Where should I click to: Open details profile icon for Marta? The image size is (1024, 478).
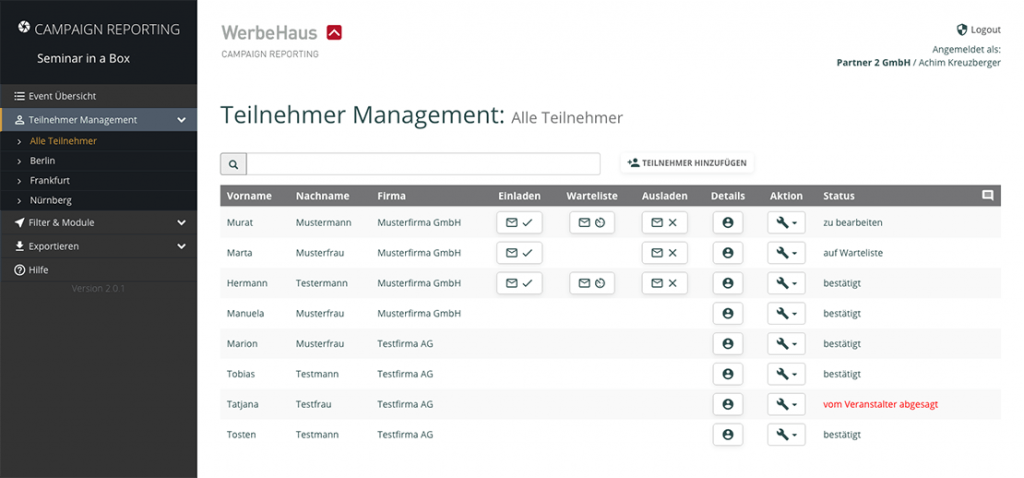(x=728, y=253)
